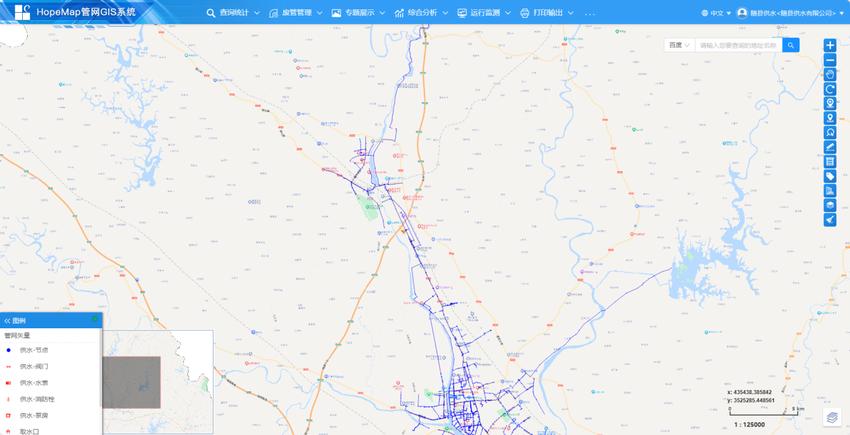Open the 运行监测 menu

484,13
